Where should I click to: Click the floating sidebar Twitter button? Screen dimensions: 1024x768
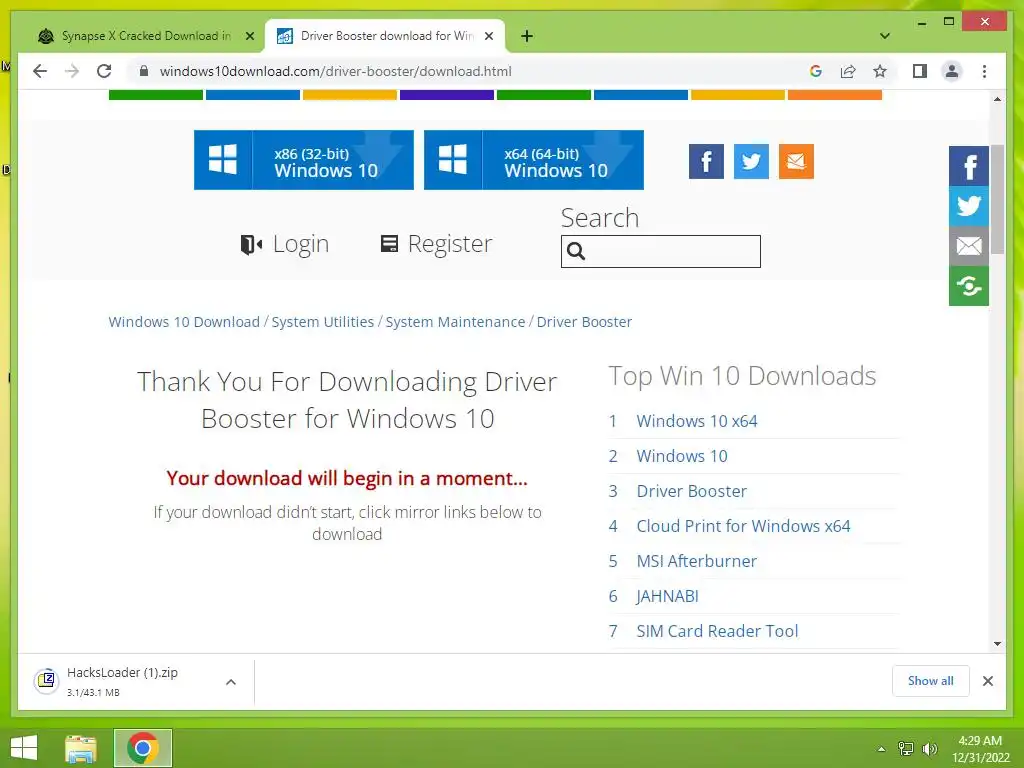(968, 206)
